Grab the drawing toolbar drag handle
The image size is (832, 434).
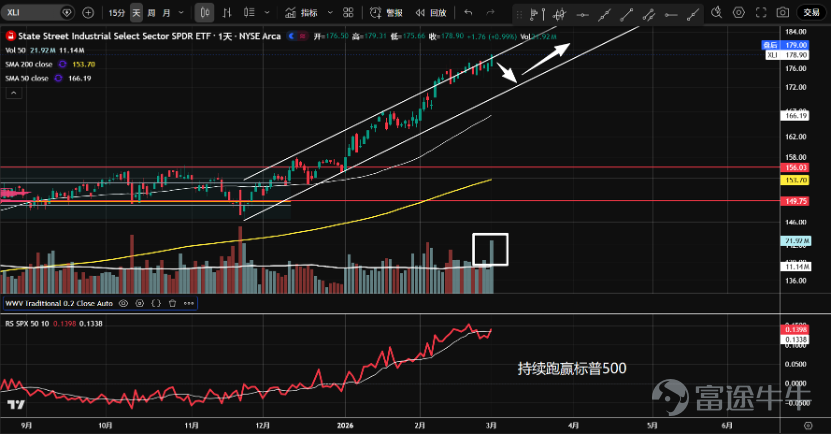[x=519, y=15]
